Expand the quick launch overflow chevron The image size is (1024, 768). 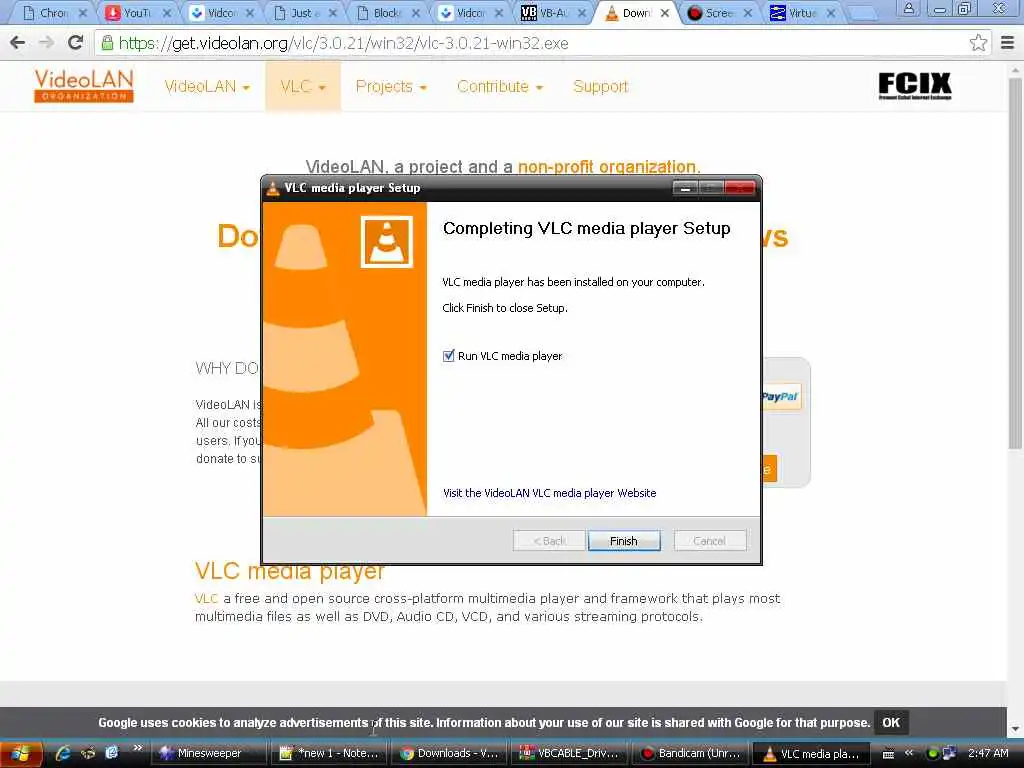click(137, 748)
